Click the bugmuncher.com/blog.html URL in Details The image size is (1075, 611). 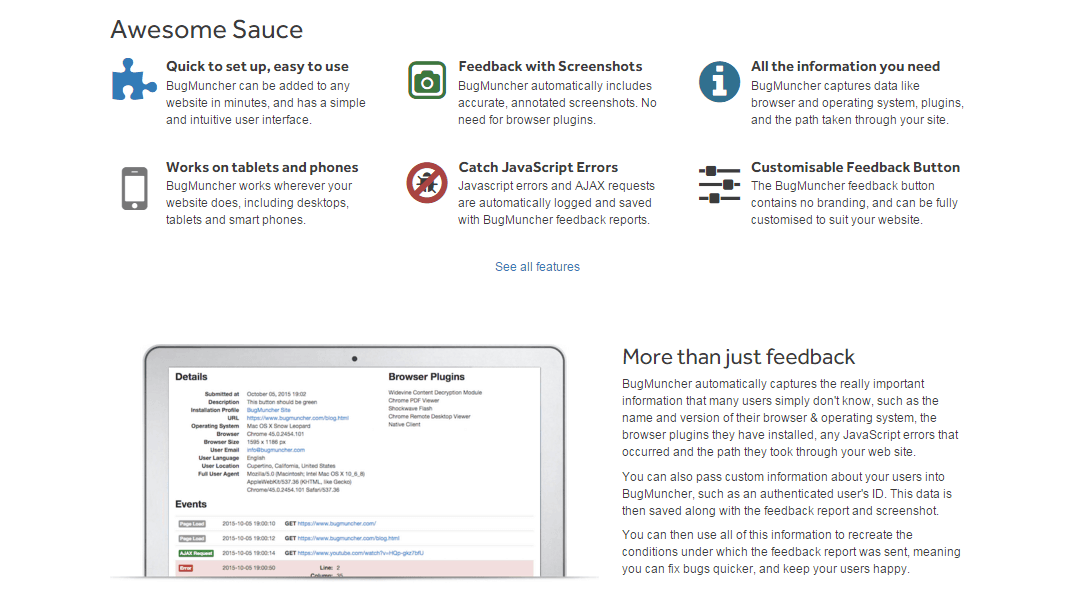(x=298, y=418)
